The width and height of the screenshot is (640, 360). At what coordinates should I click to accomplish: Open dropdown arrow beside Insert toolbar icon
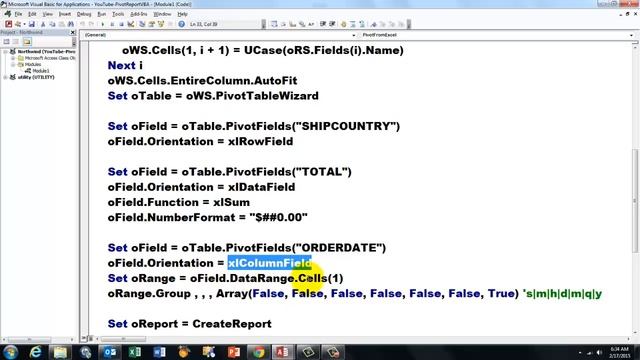(x=24, y=24)
